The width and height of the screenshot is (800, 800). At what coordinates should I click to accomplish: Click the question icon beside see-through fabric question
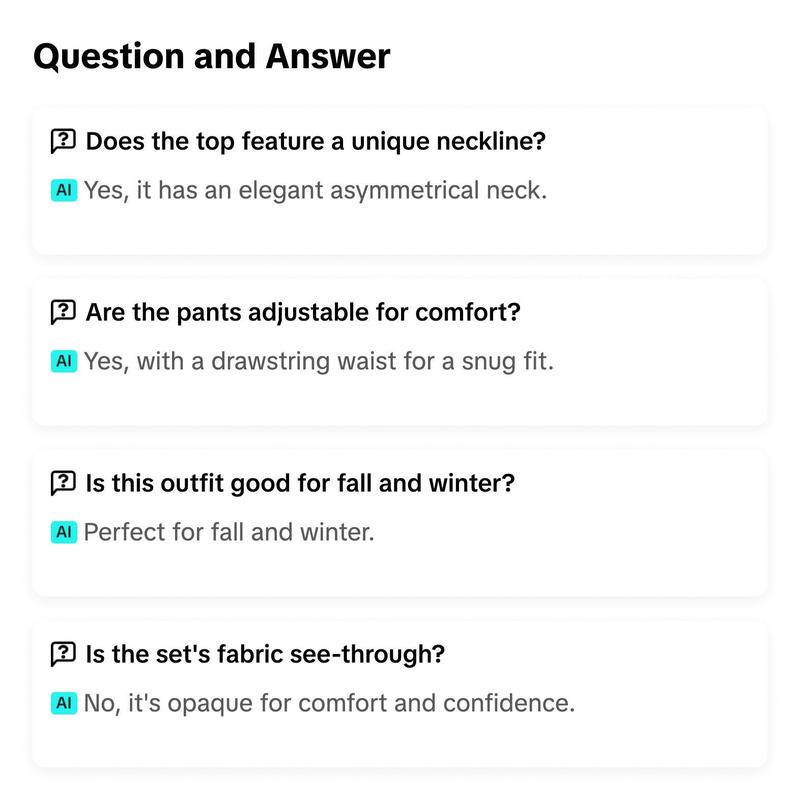(63, 654)
